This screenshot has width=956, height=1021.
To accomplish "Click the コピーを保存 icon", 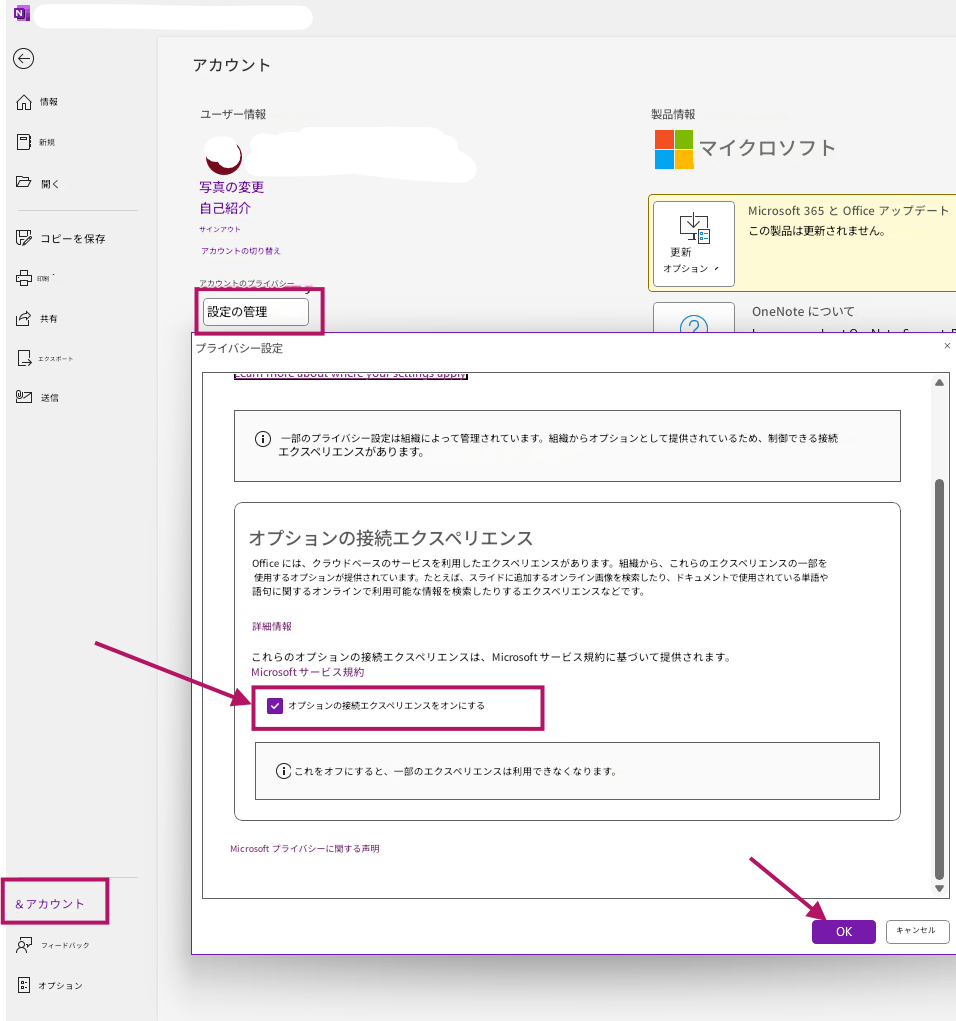I will (x=24, y=238).
